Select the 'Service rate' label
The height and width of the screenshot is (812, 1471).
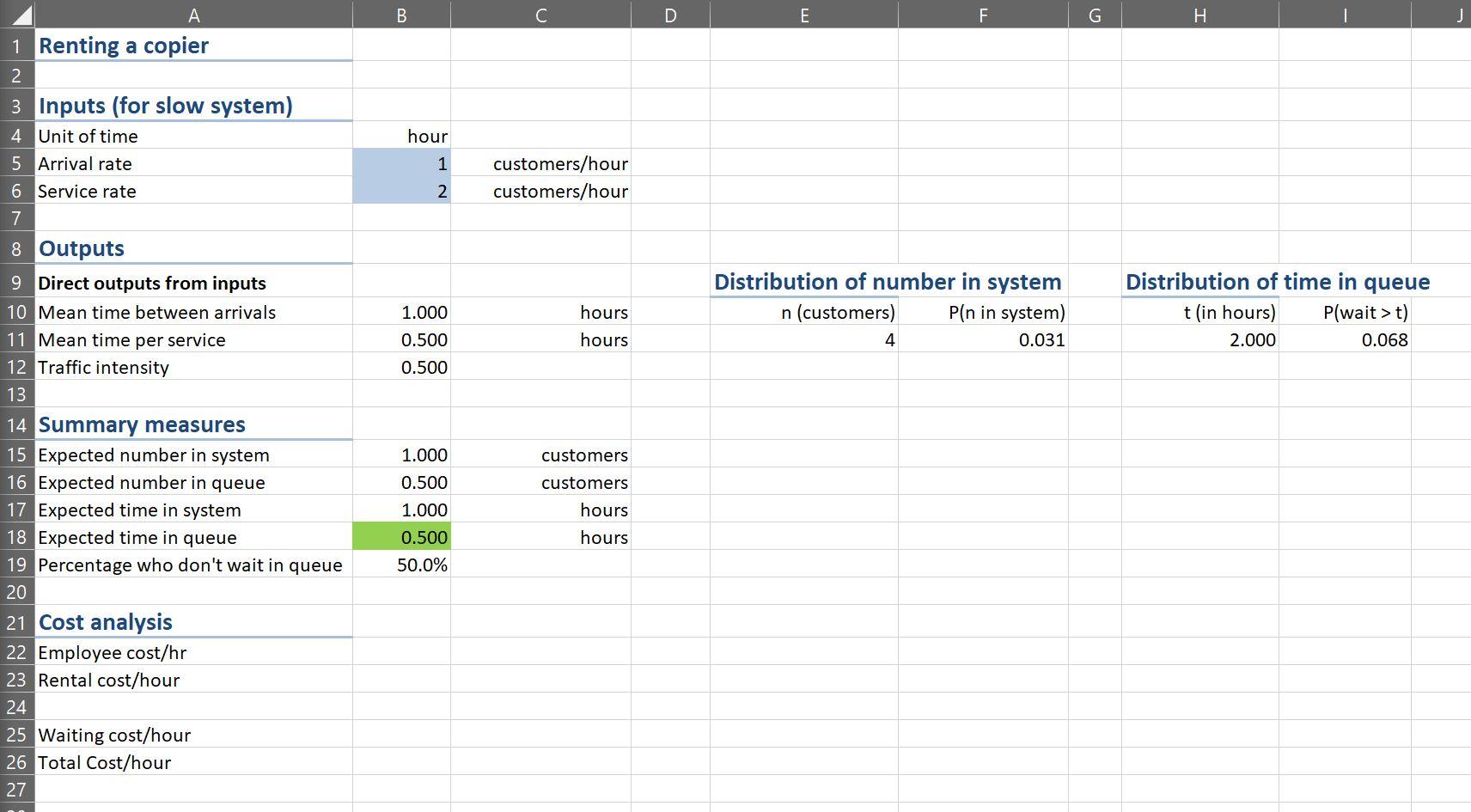click(x=193, y=191)
